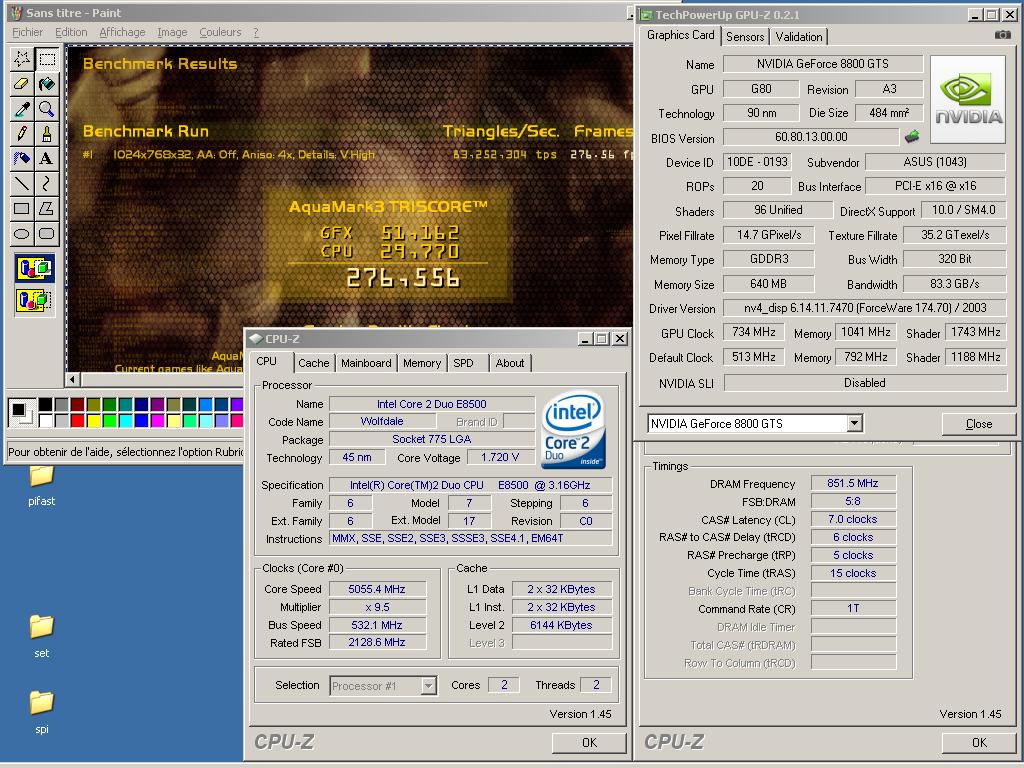This screenshot has height=768, width=1024.
Task: Click the left scroll arrow of Paint canvas
Action: pyautogui.click(x=72, y=379)
